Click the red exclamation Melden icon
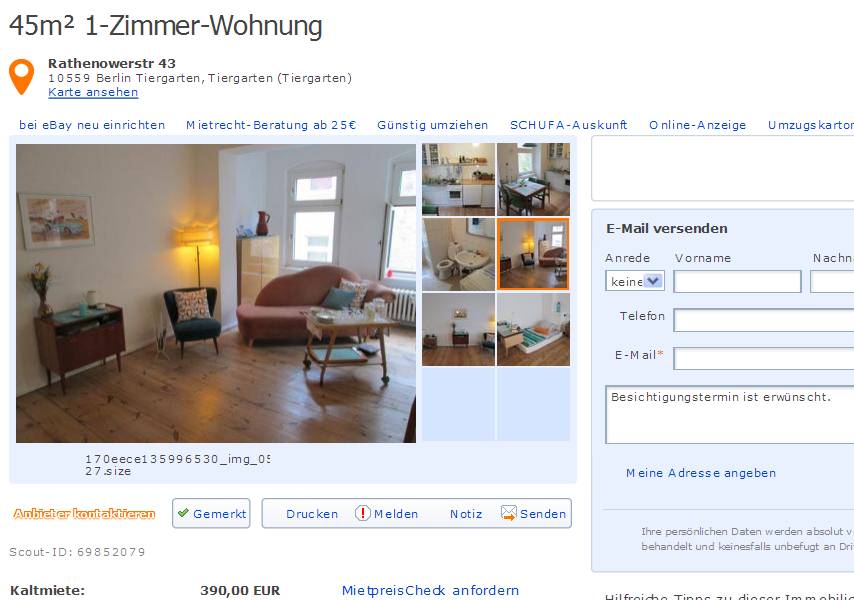 tap(363, 513)
